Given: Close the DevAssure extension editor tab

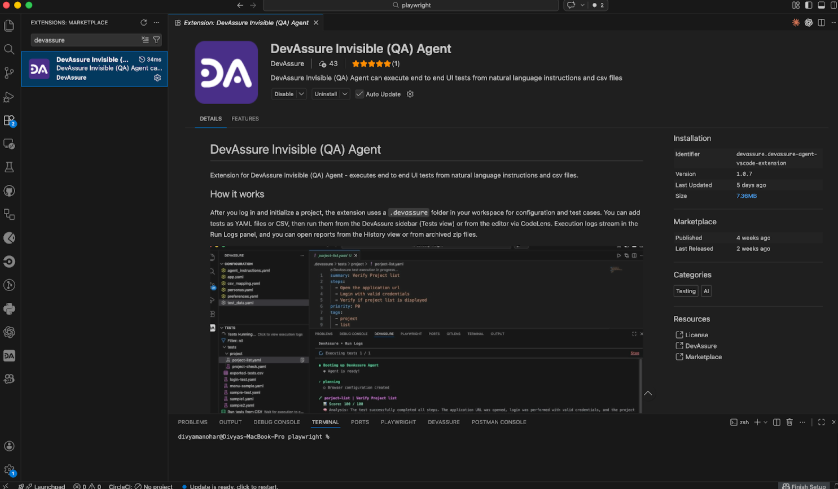Looking at the screenshot, I should click(x=316, y=22).
